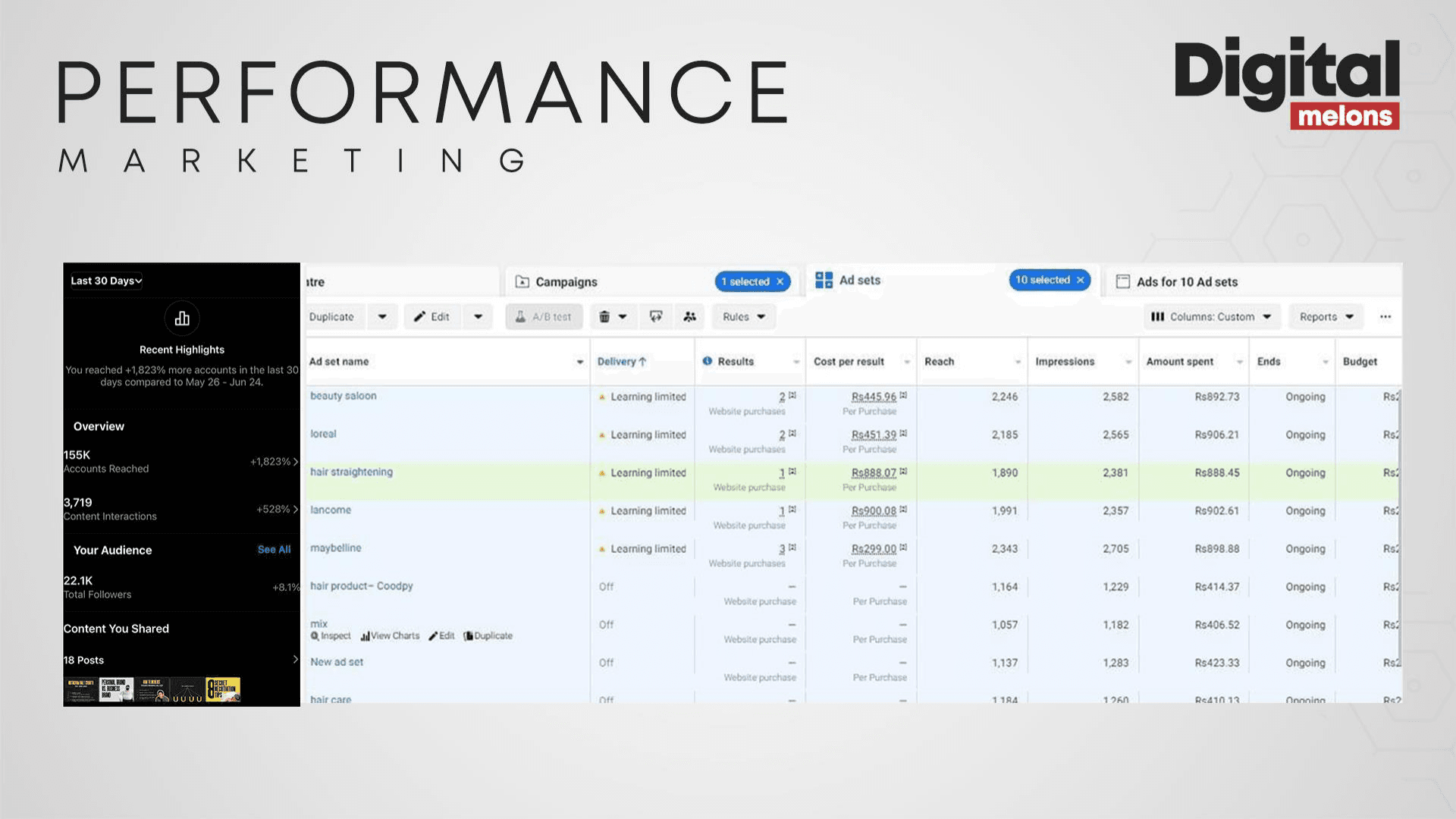Click See All audience link

tap(274, 550)
